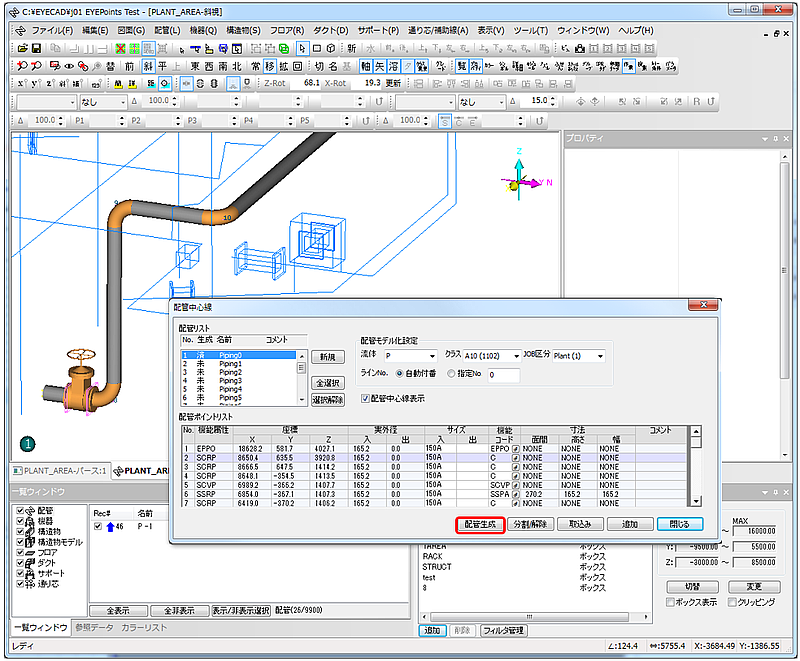The image size is (800, 661).
Task: Toggle the 配管中心線表示 checkbox
Action: (365, 398)
